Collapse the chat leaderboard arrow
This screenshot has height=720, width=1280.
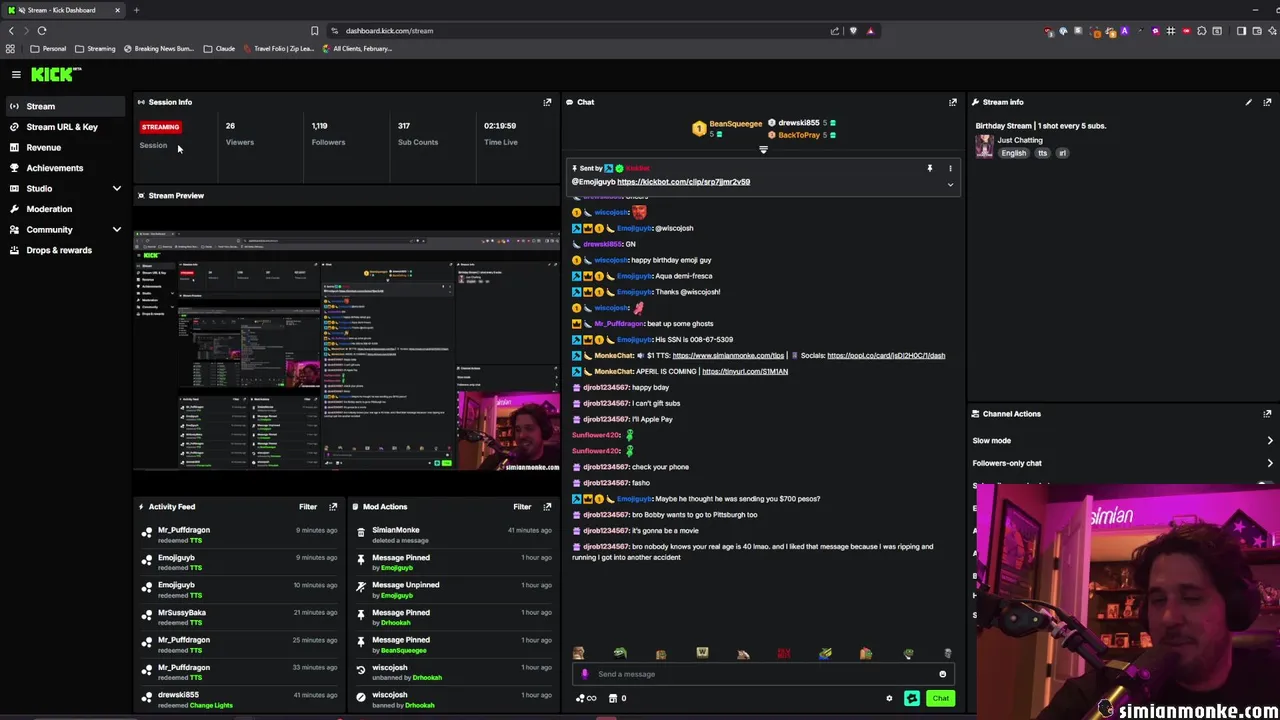(x=763, y=150)
